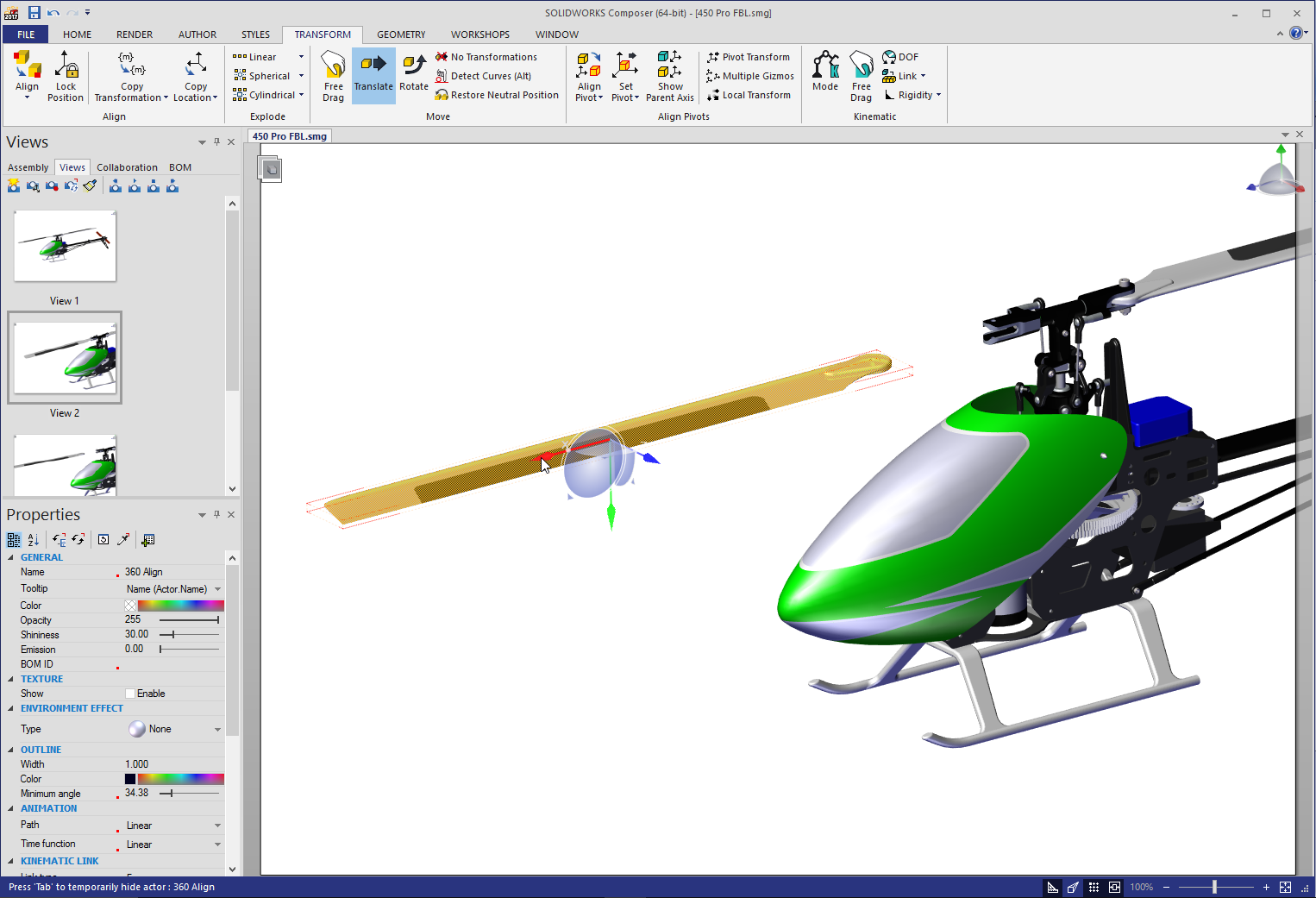
Task: Open Kinematic Mode tool
Action: [x=824, y=72]
